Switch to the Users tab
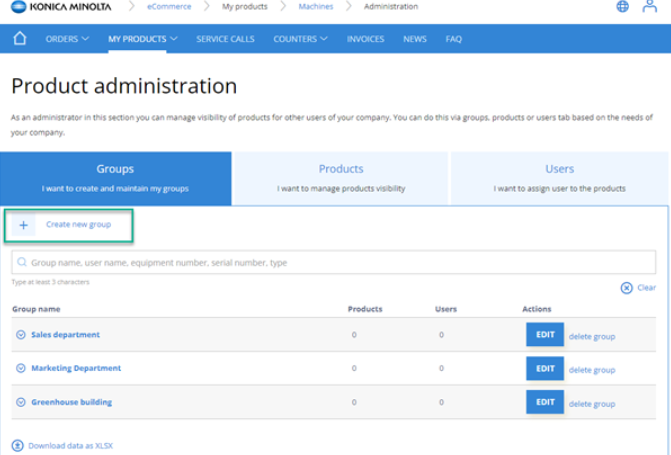Screen dimensions: 671x455 (x=559, y=178)
